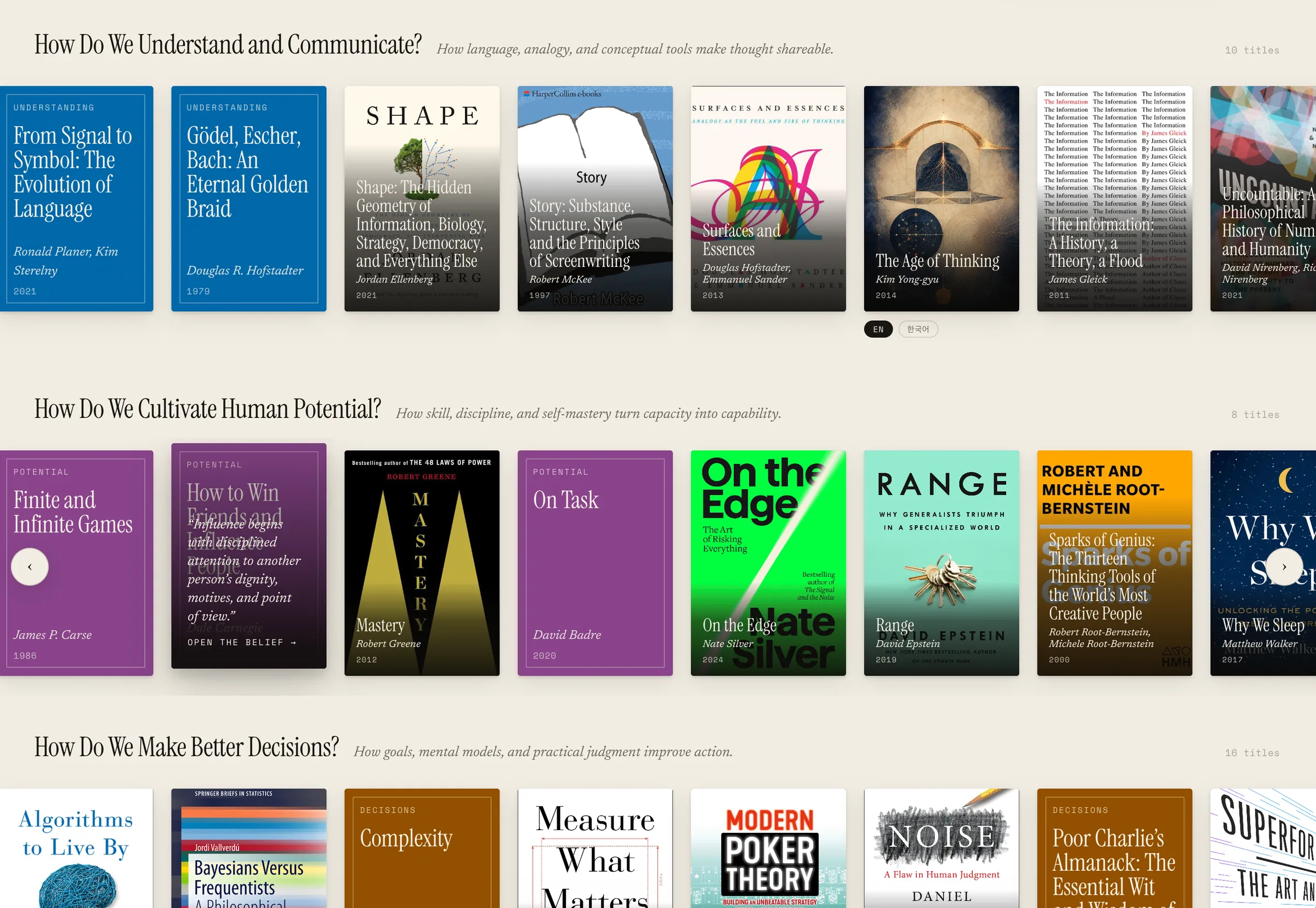1316x908 pixels.
Task: Open Noise by Daniel Kahneman cover
Action: (x=941, y=848)
